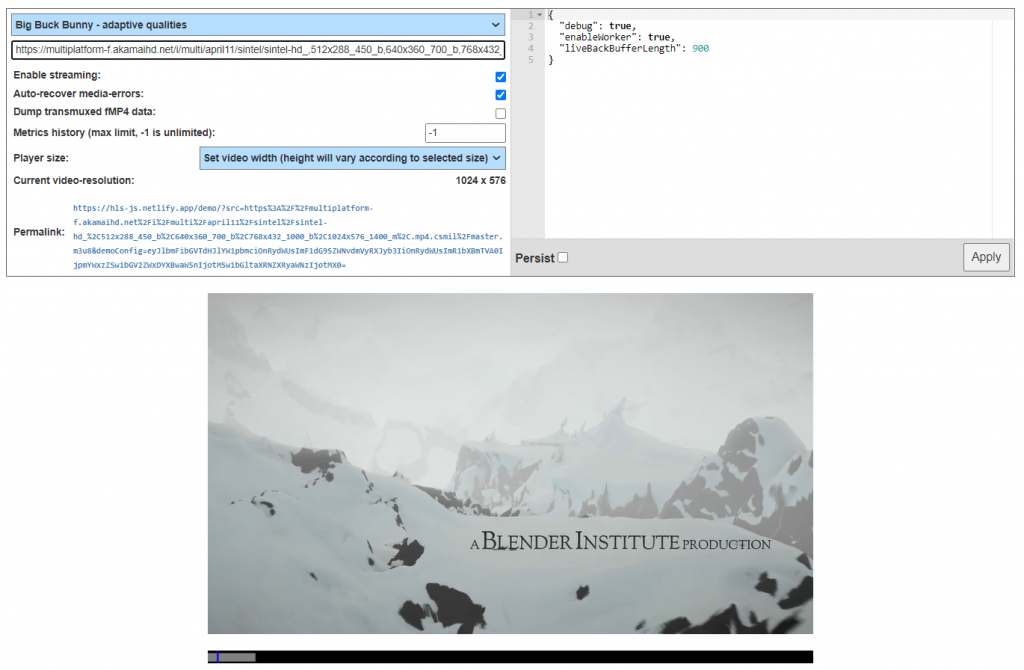The image size is (1024, 670).
Task: Seek by clicking the gray buffered bar
Action: pyautogui.click(x=238, y=657)
